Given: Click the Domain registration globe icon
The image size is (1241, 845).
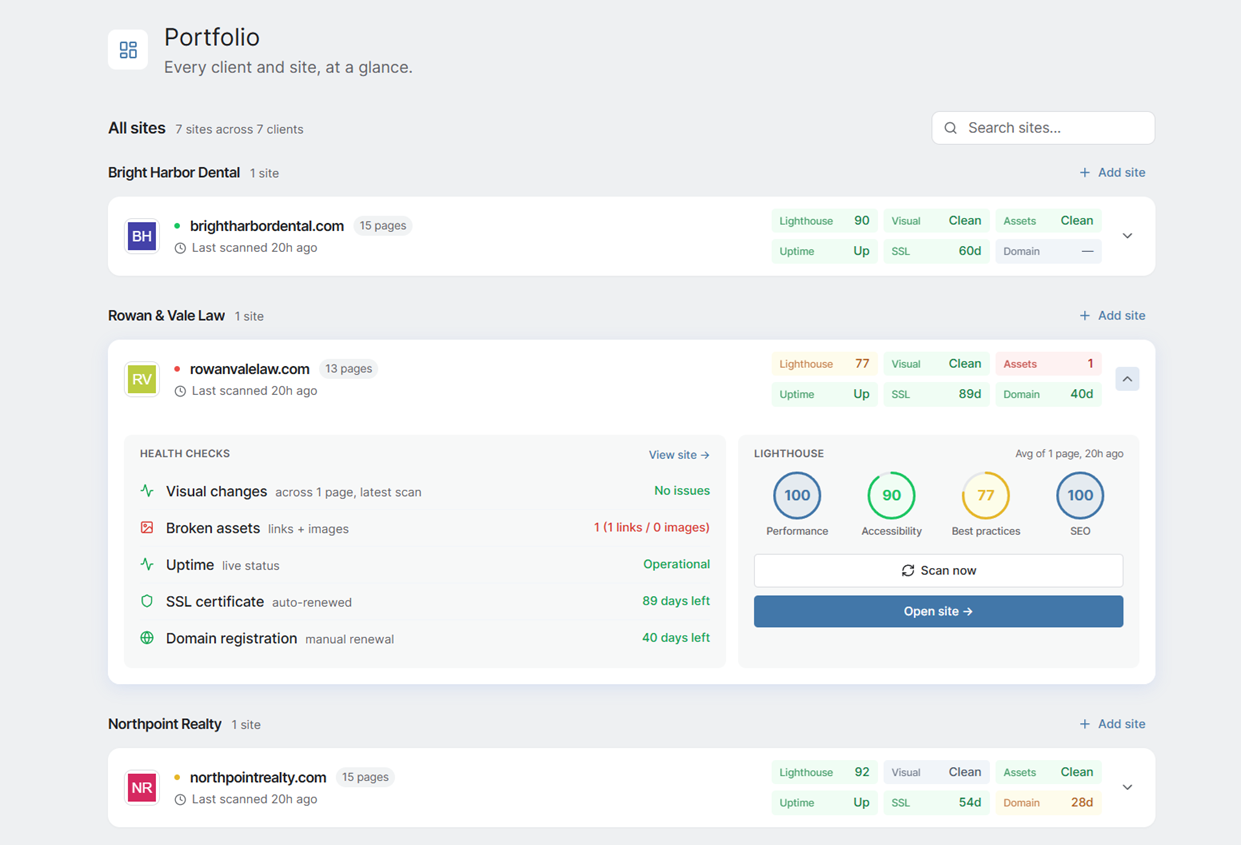Looking at the screenshot, I should click(x=147, y=638).
